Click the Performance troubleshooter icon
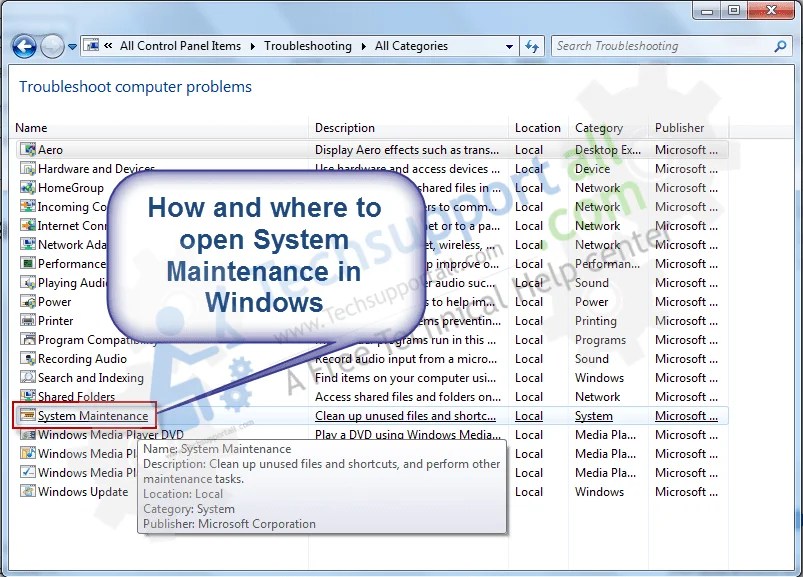803x577 pixels. point(27,263)
